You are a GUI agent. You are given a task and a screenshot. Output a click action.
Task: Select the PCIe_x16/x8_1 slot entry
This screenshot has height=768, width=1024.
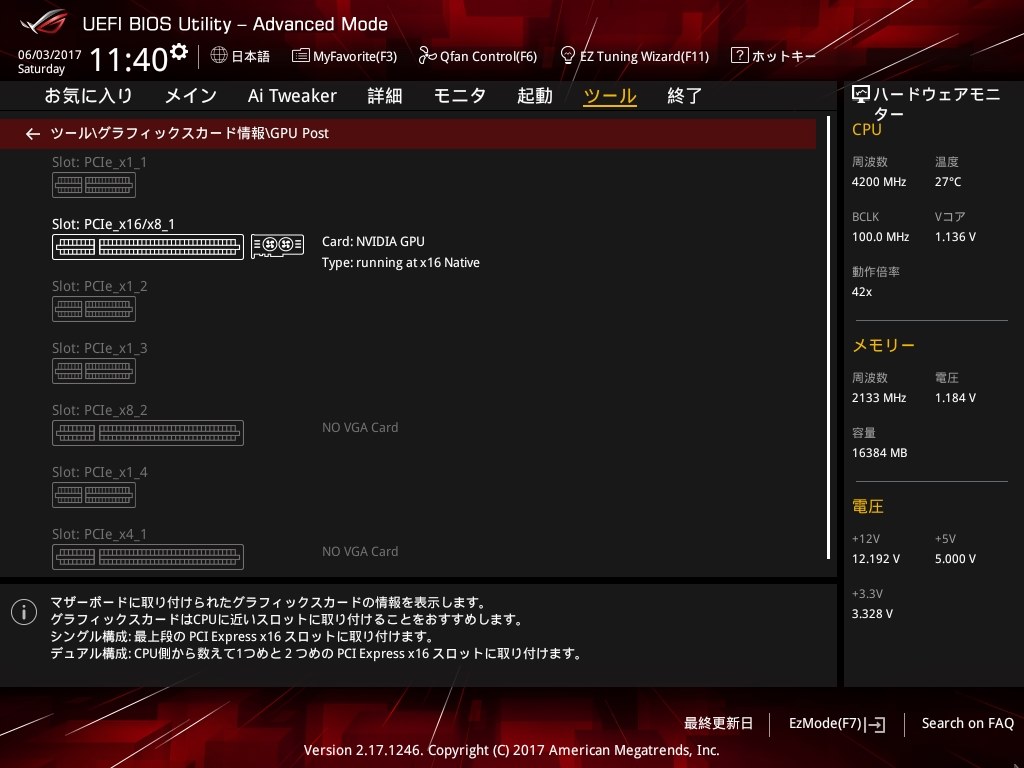[x=148, y=240]
